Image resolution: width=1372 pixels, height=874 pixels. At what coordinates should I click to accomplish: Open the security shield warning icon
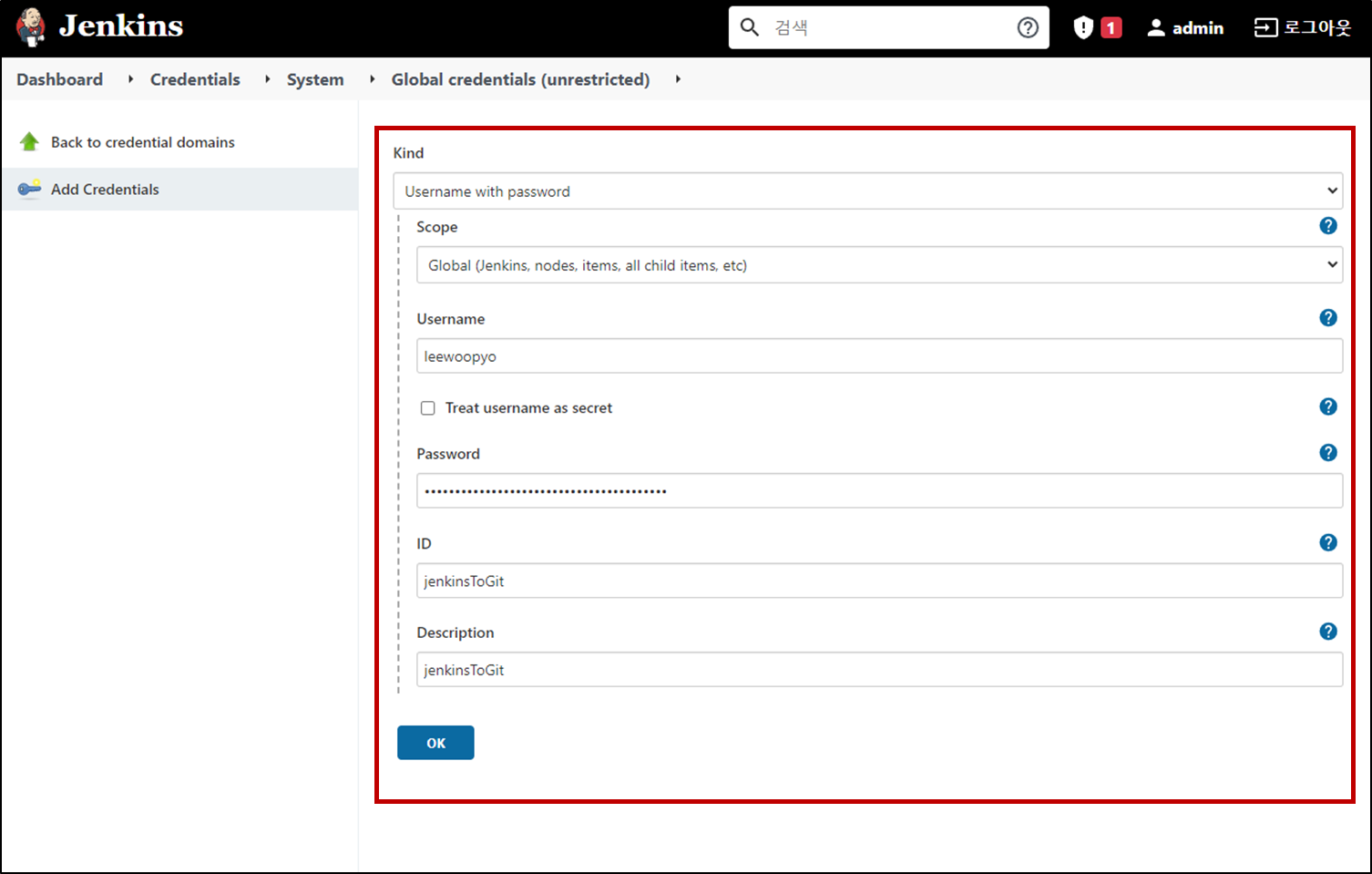[x=1083, y=27]
